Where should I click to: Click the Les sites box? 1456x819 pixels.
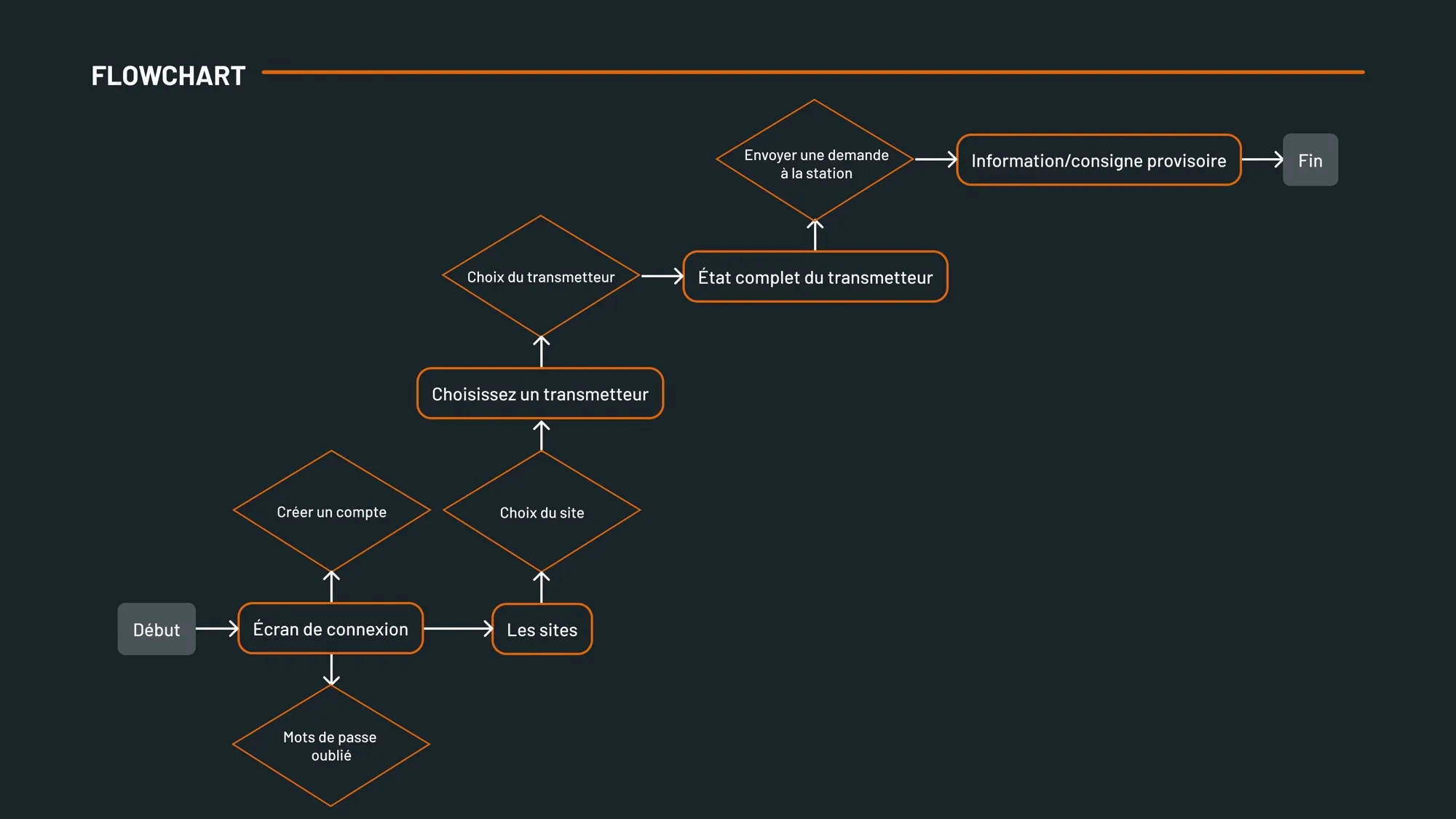542,629
